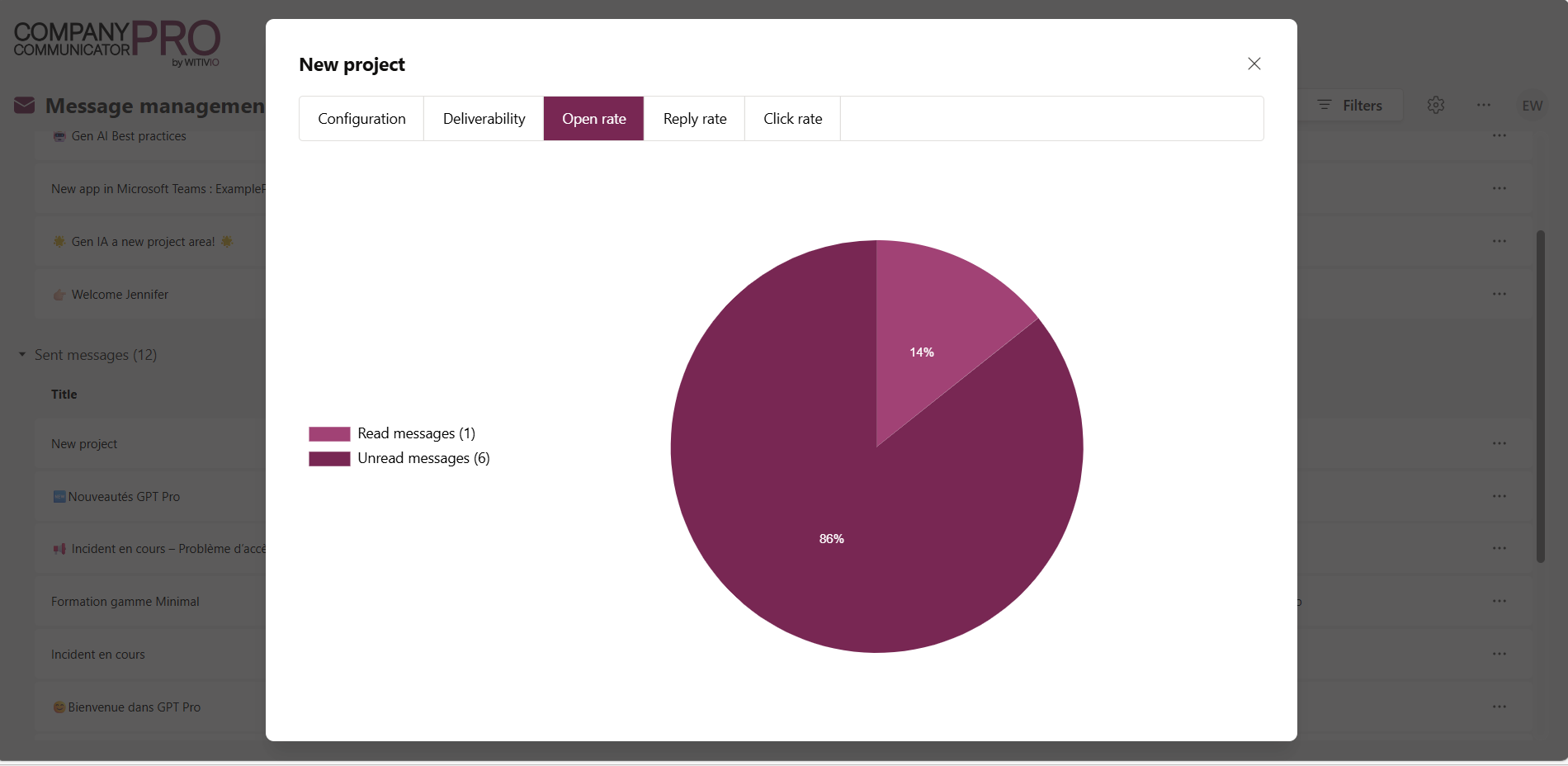Switch to the Deliverability tab
This screenshot has height=766, width=1568.
484,119
